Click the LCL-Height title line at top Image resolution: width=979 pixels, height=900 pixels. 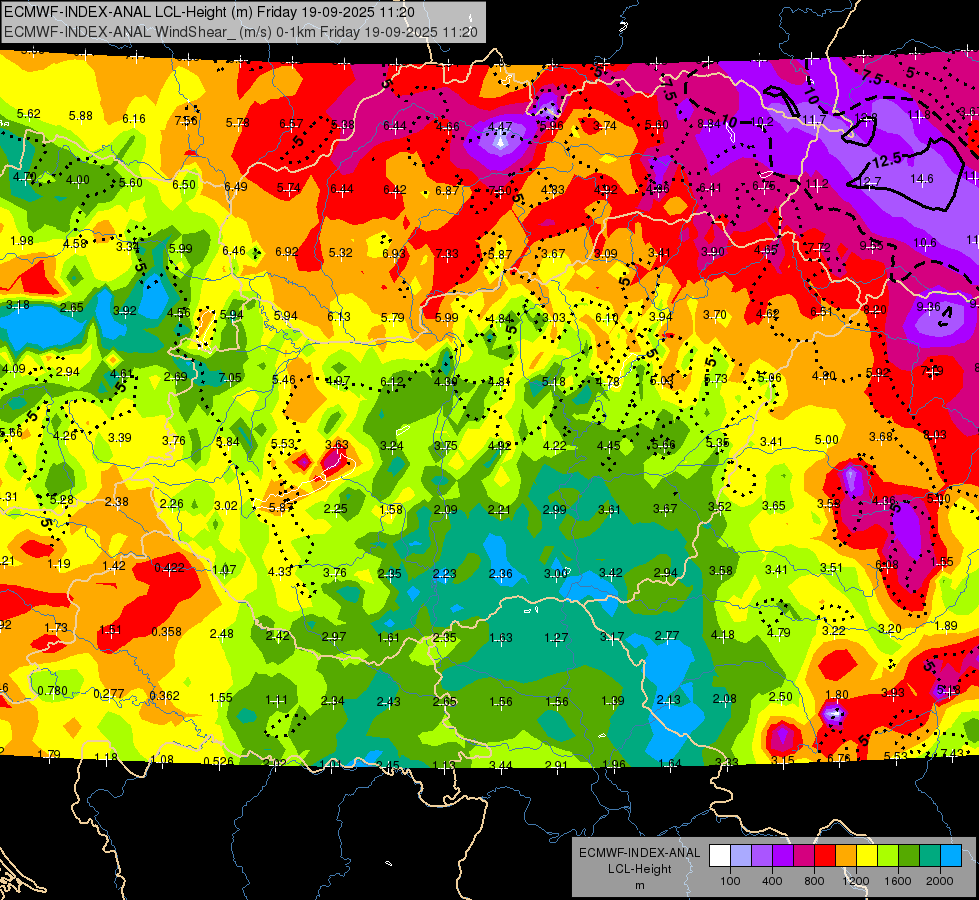pos(209,12)
